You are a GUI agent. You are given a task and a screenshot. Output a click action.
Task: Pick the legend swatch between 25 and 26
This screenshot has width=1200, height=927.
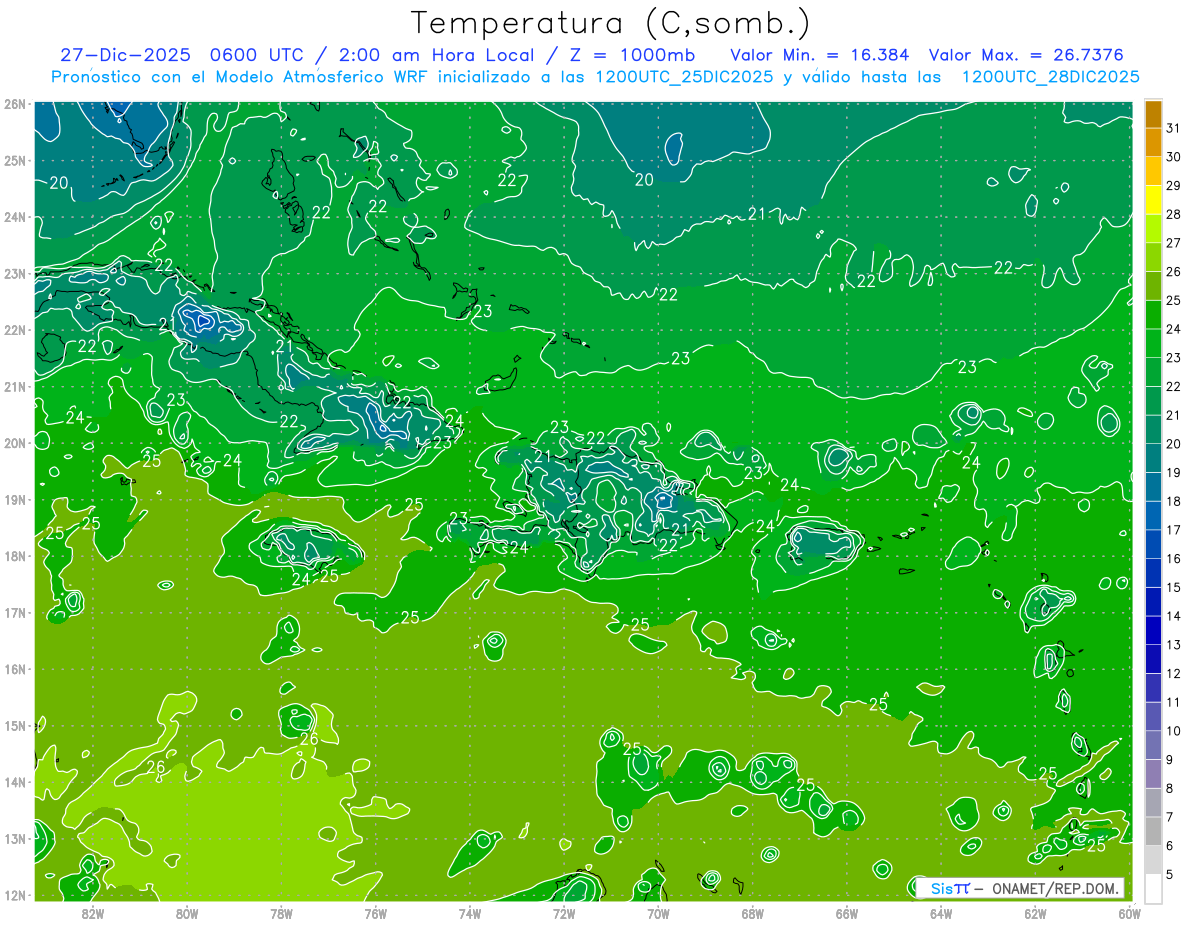pos(1153,285)
